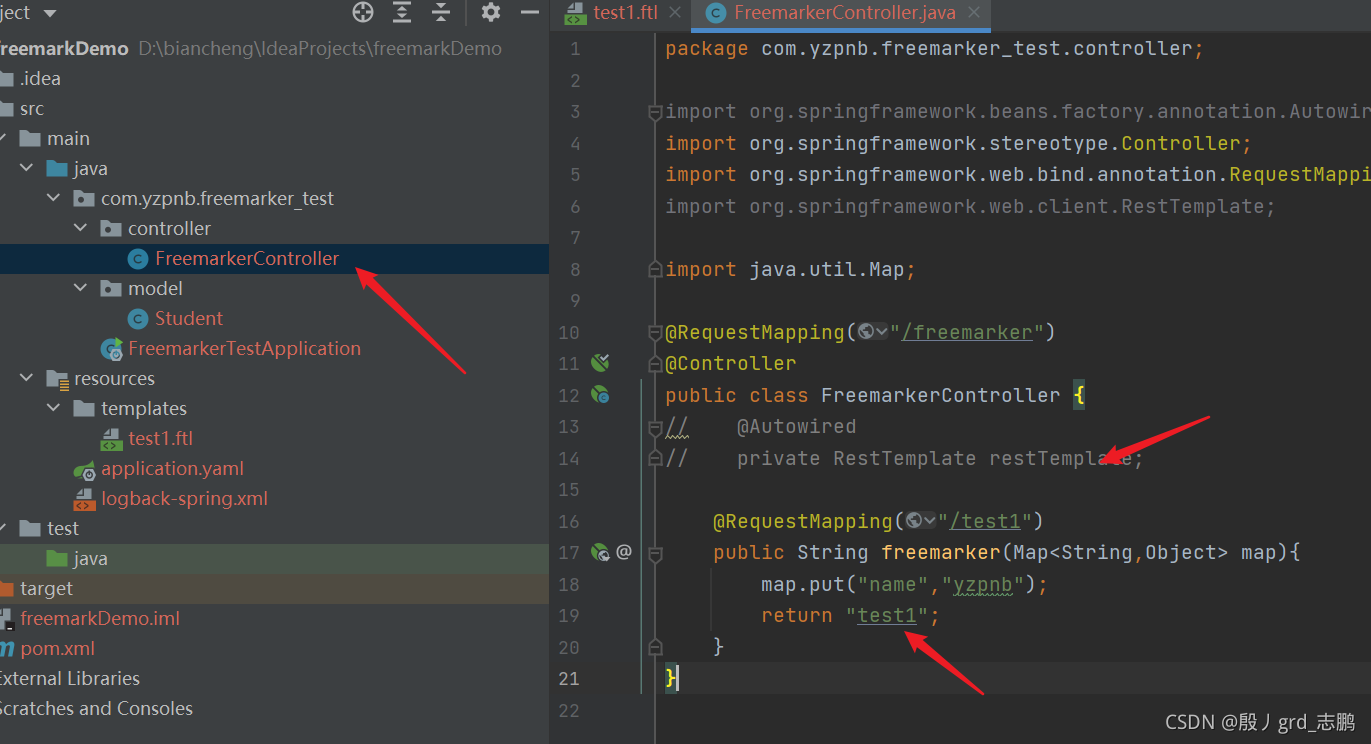Viewport: 1371px width, 744px height.
Task: Select External Libraries node
Action: click(x=68, y=678)
